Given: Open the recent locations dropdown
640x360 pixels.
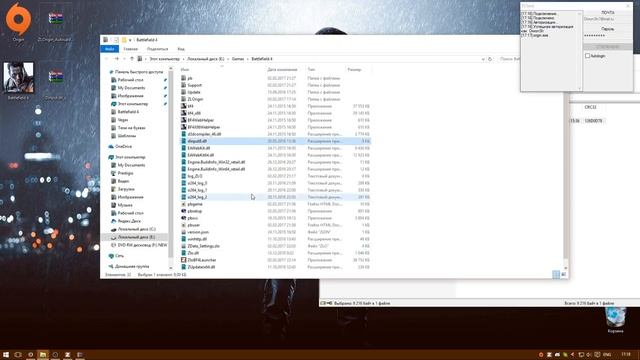Looking at the screenshot, I should [x=124, y=59].
